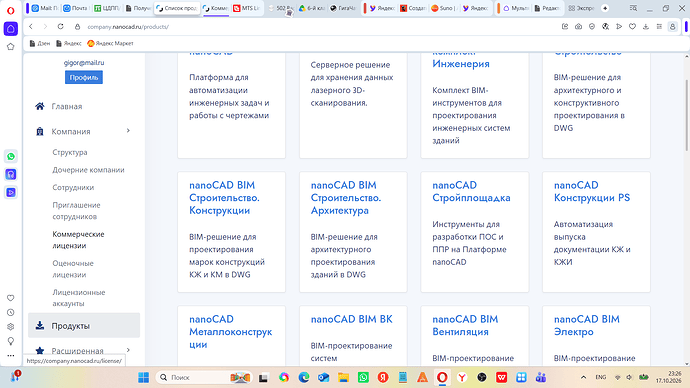Open the sidebar heart bookmarks icon
690x388 pixels.
(11, 298)
